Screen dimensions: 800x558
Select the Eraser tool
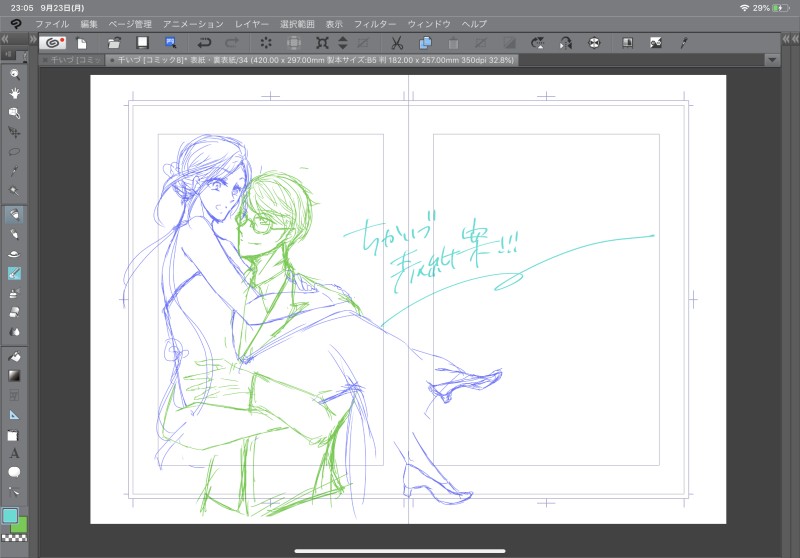14,312
